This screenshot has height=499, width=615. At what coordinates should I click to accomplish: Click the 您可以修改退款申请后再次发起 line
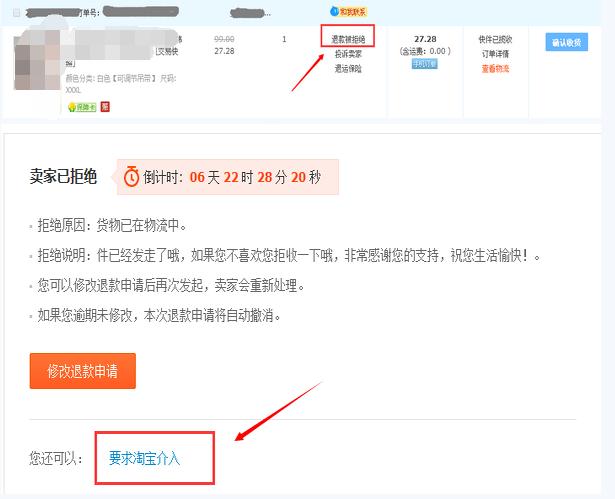171,285
